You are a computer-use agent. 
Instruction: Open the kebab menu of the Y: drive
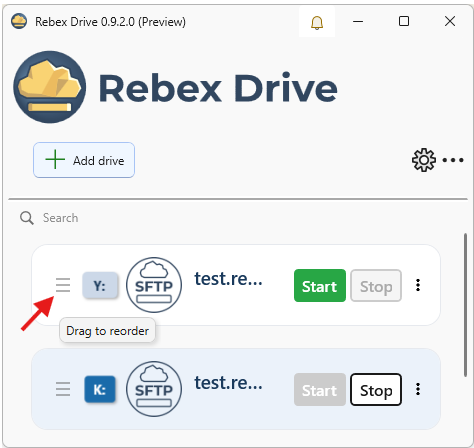pos(418,285)
